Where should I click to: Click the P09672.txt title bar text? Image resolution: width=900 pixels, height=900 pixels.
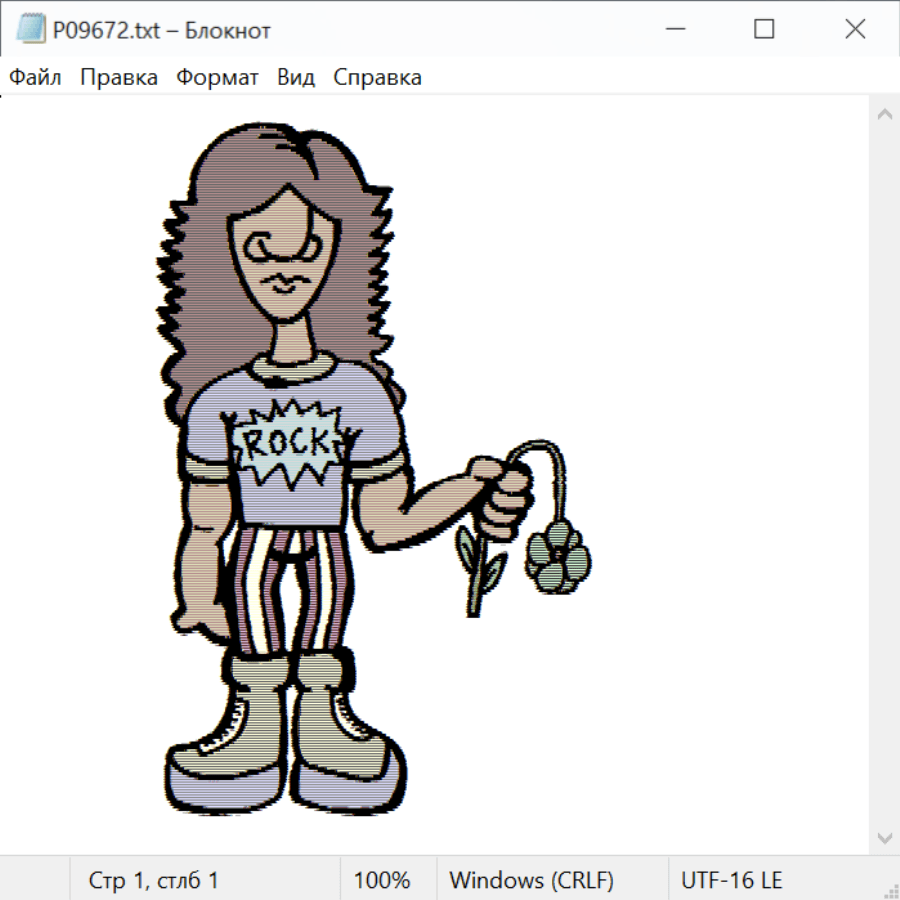(160, 30)
